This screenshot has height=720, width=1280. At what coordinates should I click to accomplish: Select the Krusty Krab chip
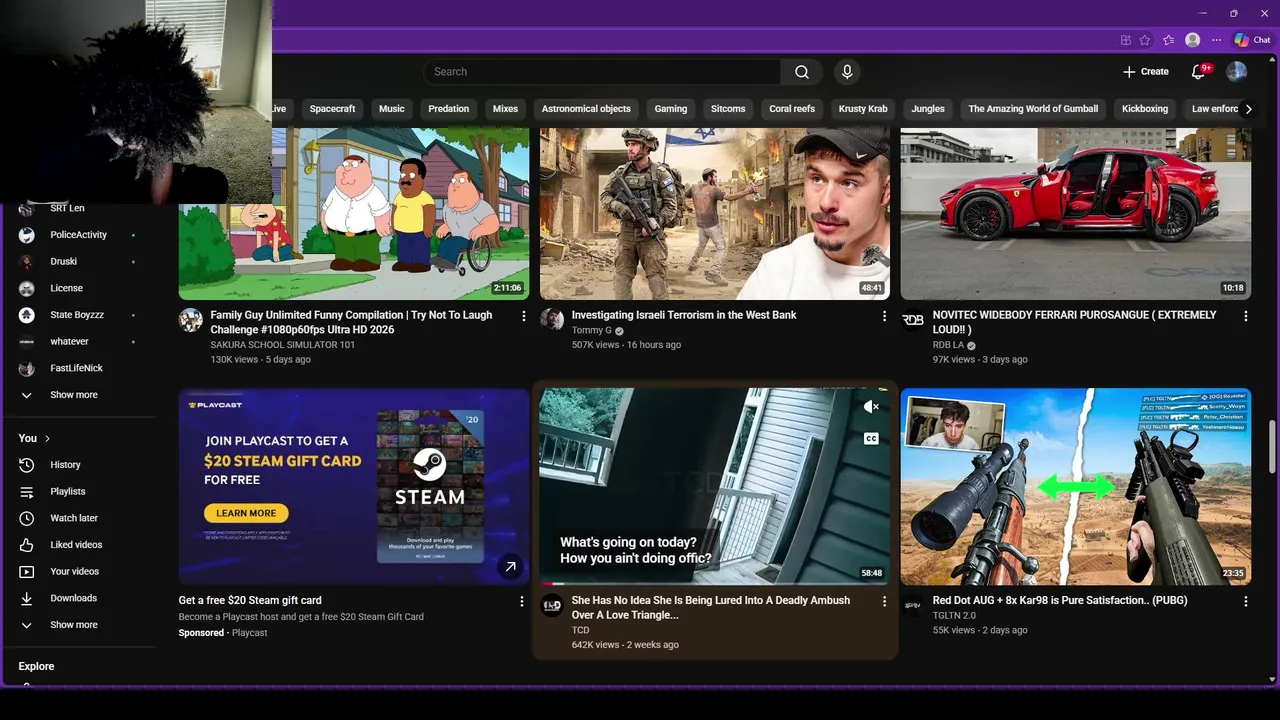862,109
